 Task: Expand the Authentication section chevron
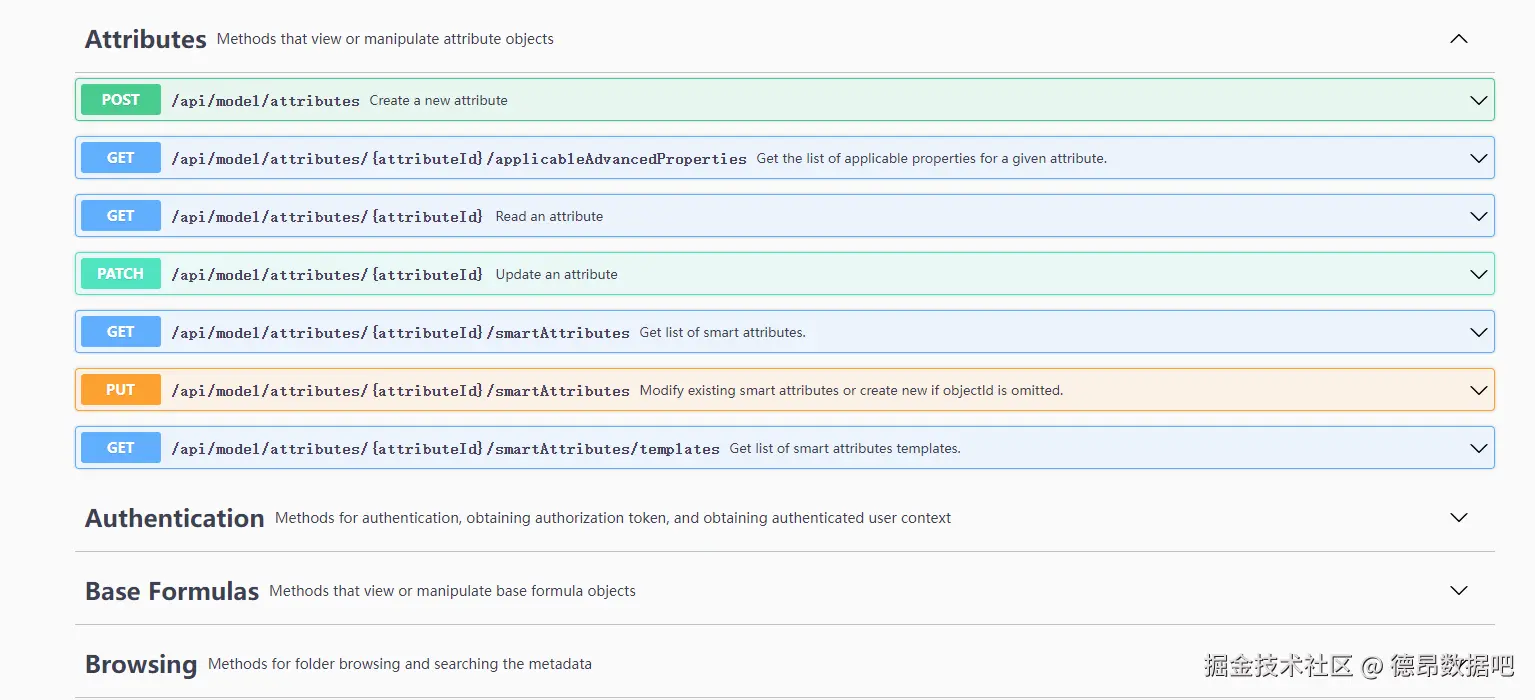(x=1459, y=518)
